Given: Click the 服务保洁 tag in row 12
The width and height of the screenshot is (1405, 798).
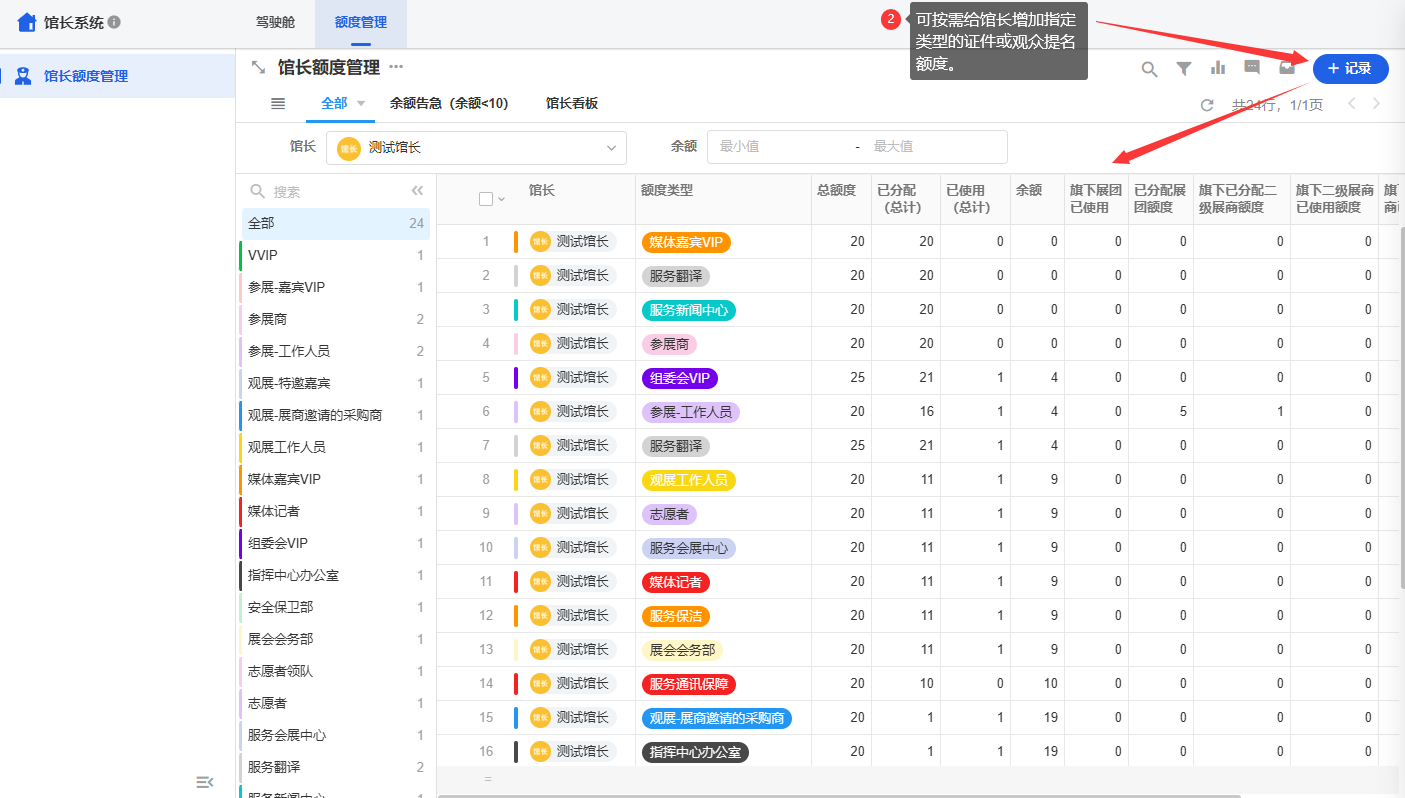Looking at the screenshot, I should [x=675, y=616].
